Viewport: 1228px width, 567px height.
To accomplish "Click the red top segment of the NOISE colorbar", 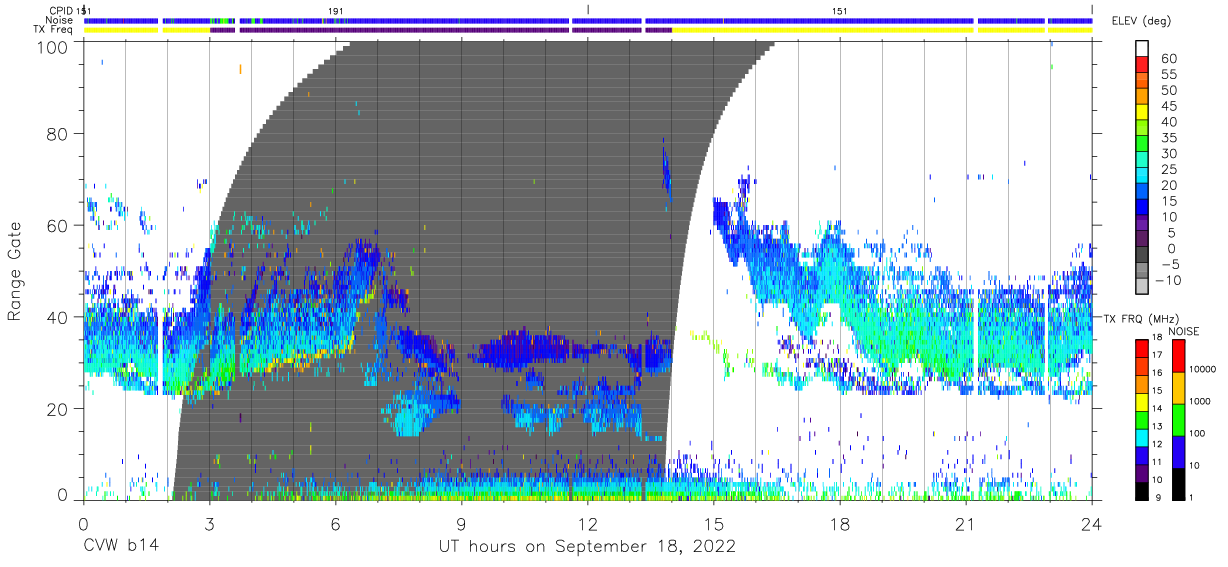I will 1181,356.
